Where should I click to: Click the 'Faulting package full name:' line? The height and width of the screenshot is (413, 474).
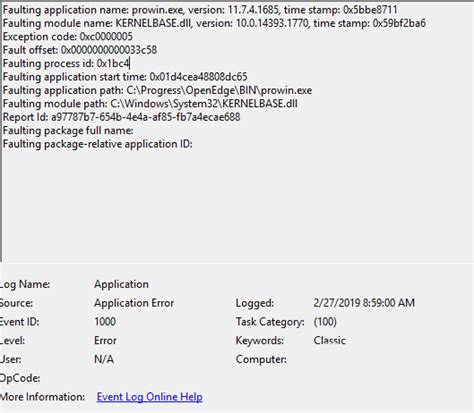coord(68,131)
